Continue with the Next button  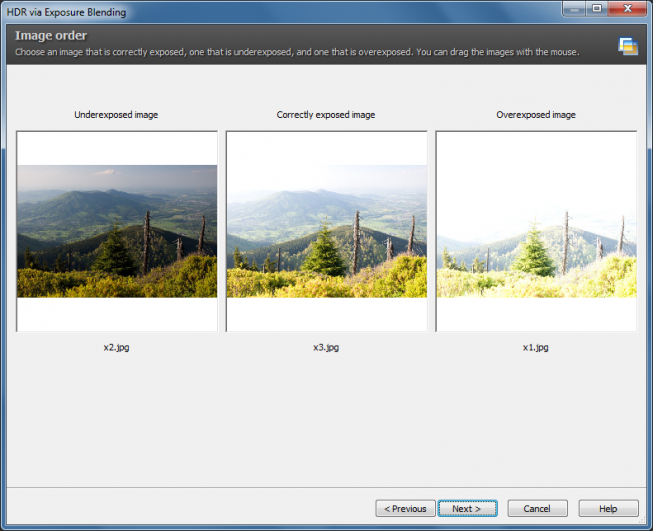tap(467, 509)
